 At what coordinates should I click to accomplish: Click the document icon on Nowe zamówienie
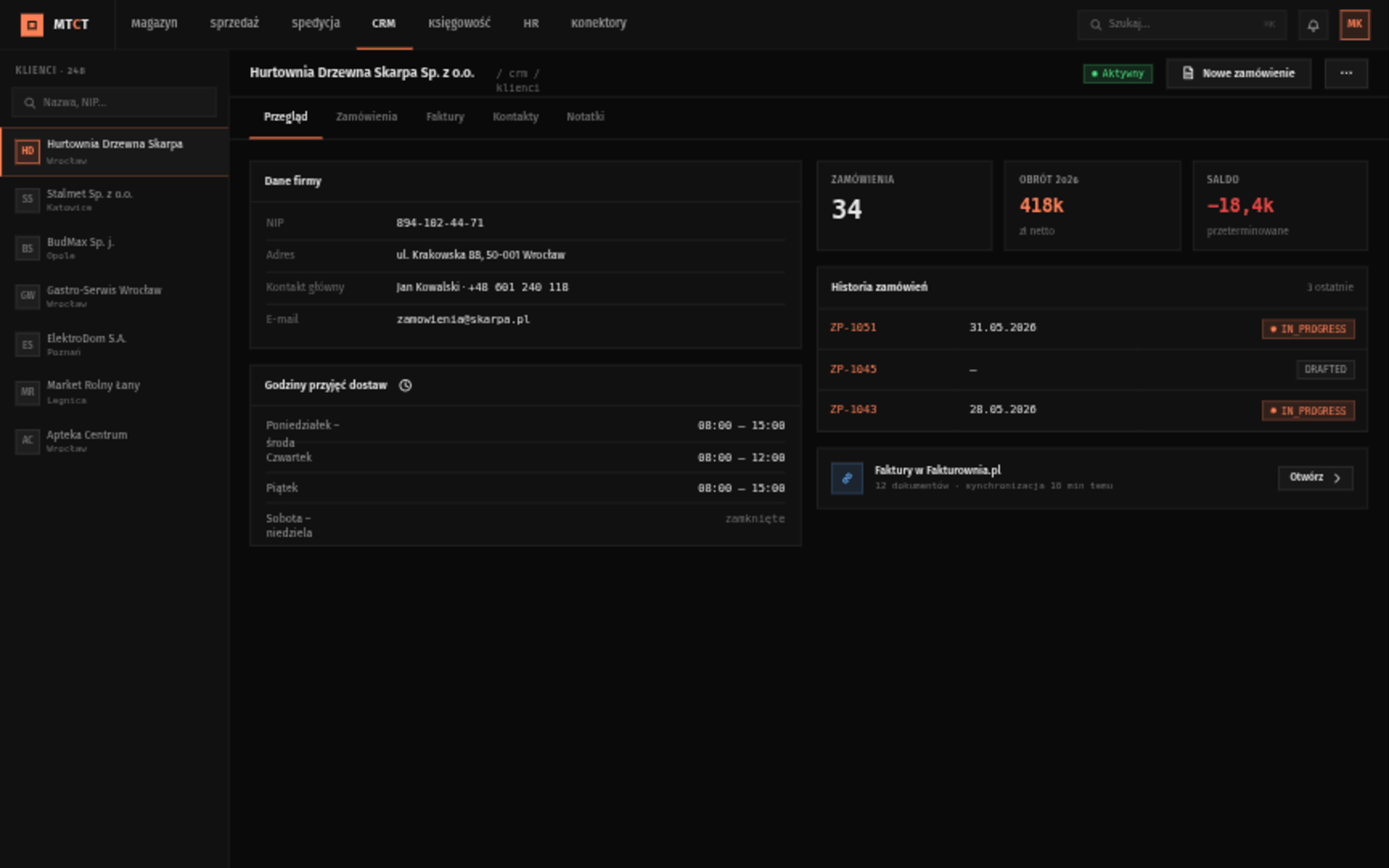[x=1188, y=73]
